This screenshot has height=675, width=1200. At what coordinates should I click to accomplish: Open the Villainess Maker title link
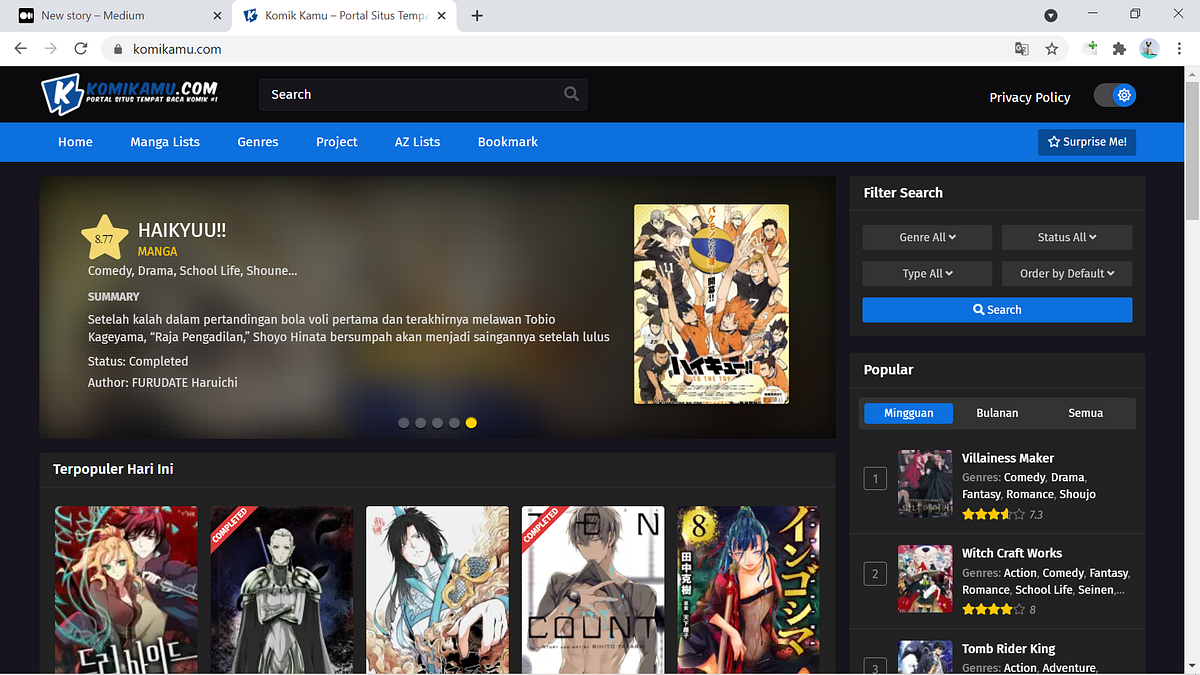coord(1008,458)
